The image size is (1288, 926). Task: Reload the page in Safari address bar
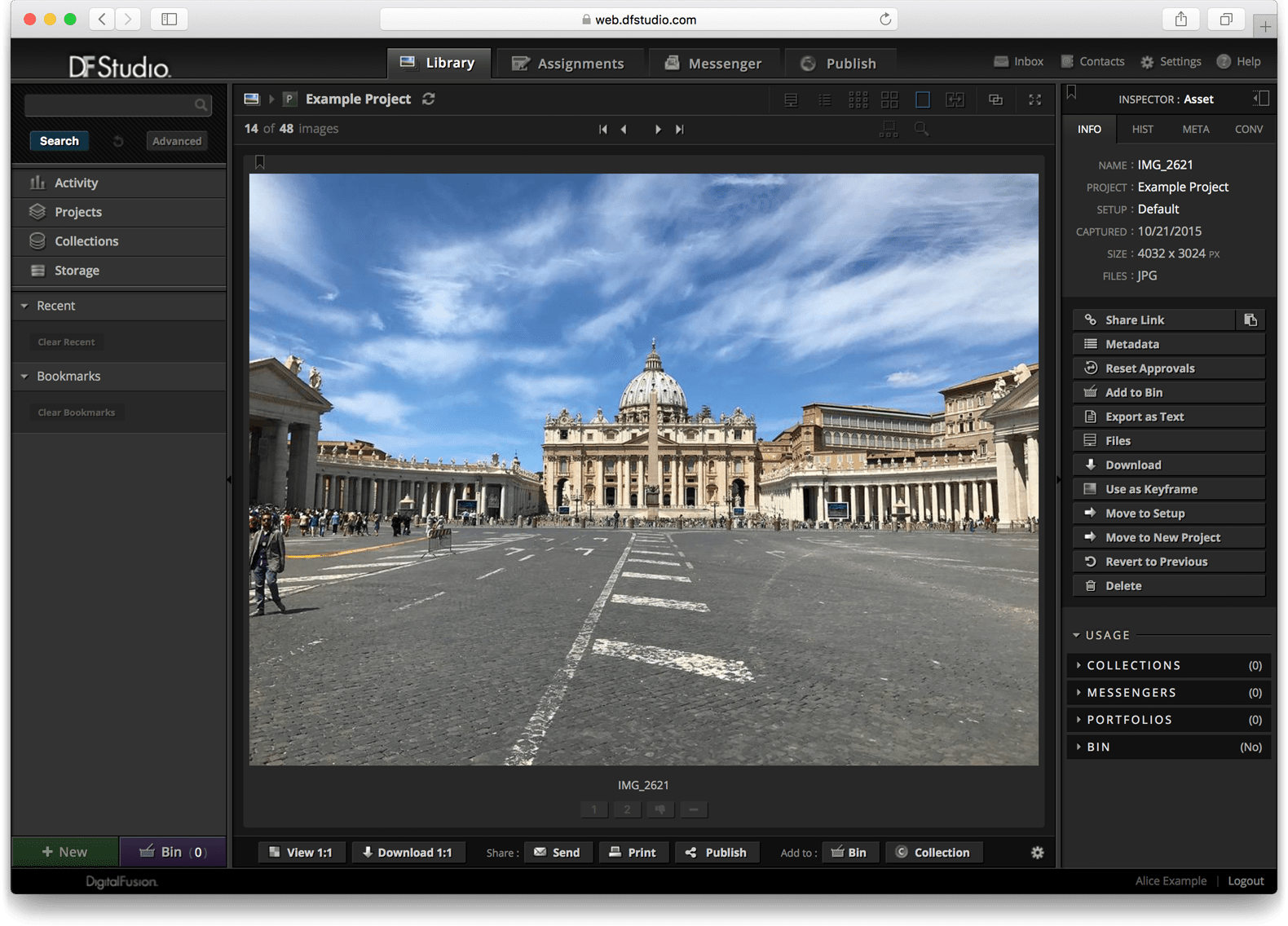click(x=884, y=19)
